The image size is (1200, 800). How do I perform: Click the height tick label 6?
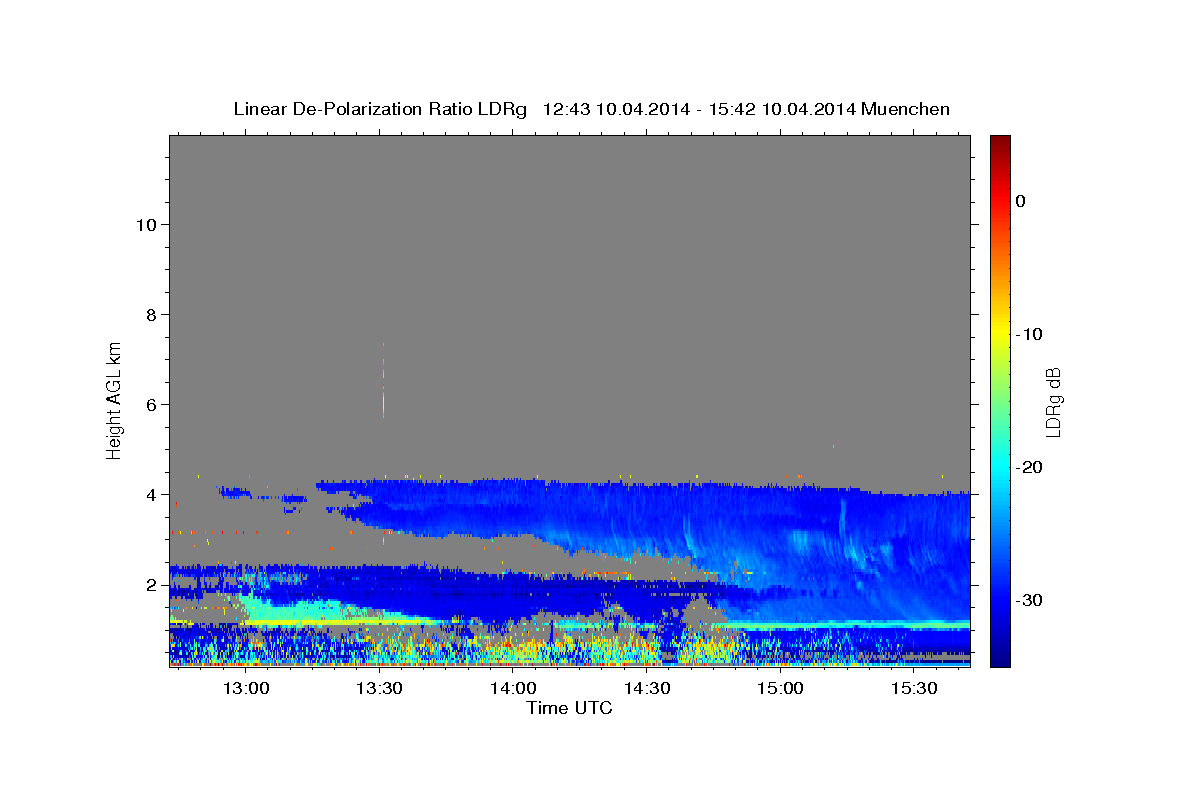pyautogui.click(x=152, y=405)
